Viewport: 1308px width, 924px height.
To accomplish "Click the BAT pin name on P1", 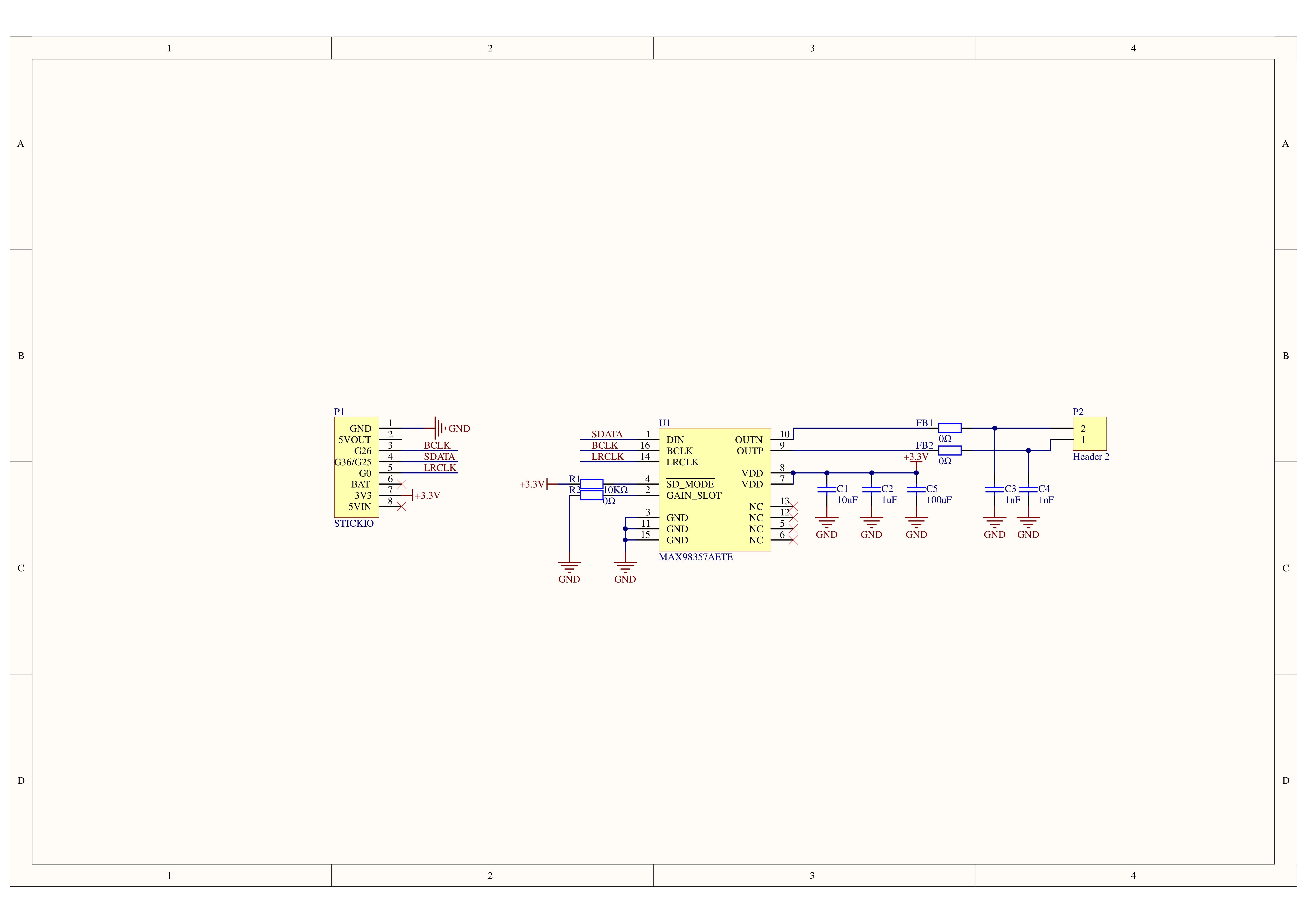I will tap(361, 484).
